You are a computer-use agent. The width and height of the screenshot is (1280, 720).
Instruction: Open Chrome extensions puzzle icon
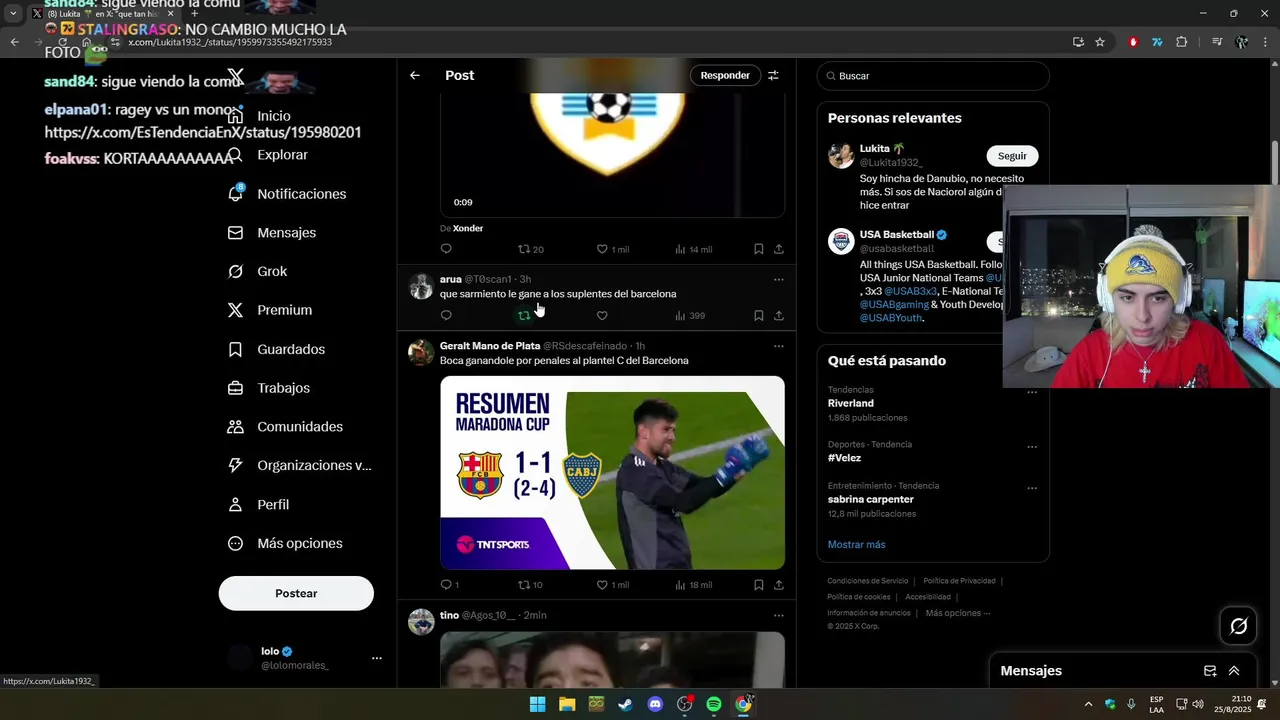tap(1182, 42)
